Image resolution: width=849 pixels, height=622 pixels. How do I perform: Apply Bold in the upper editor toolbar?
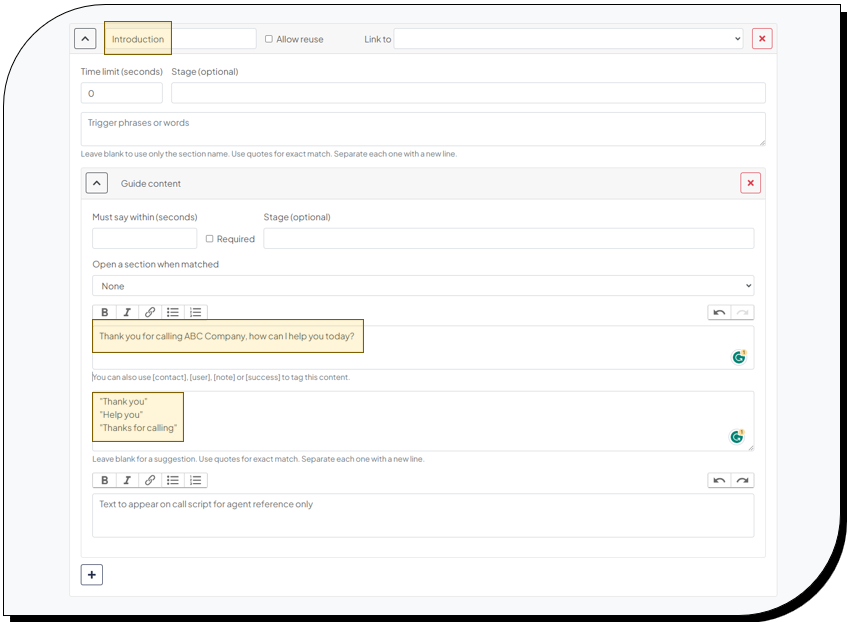click(x=105, y=312)
